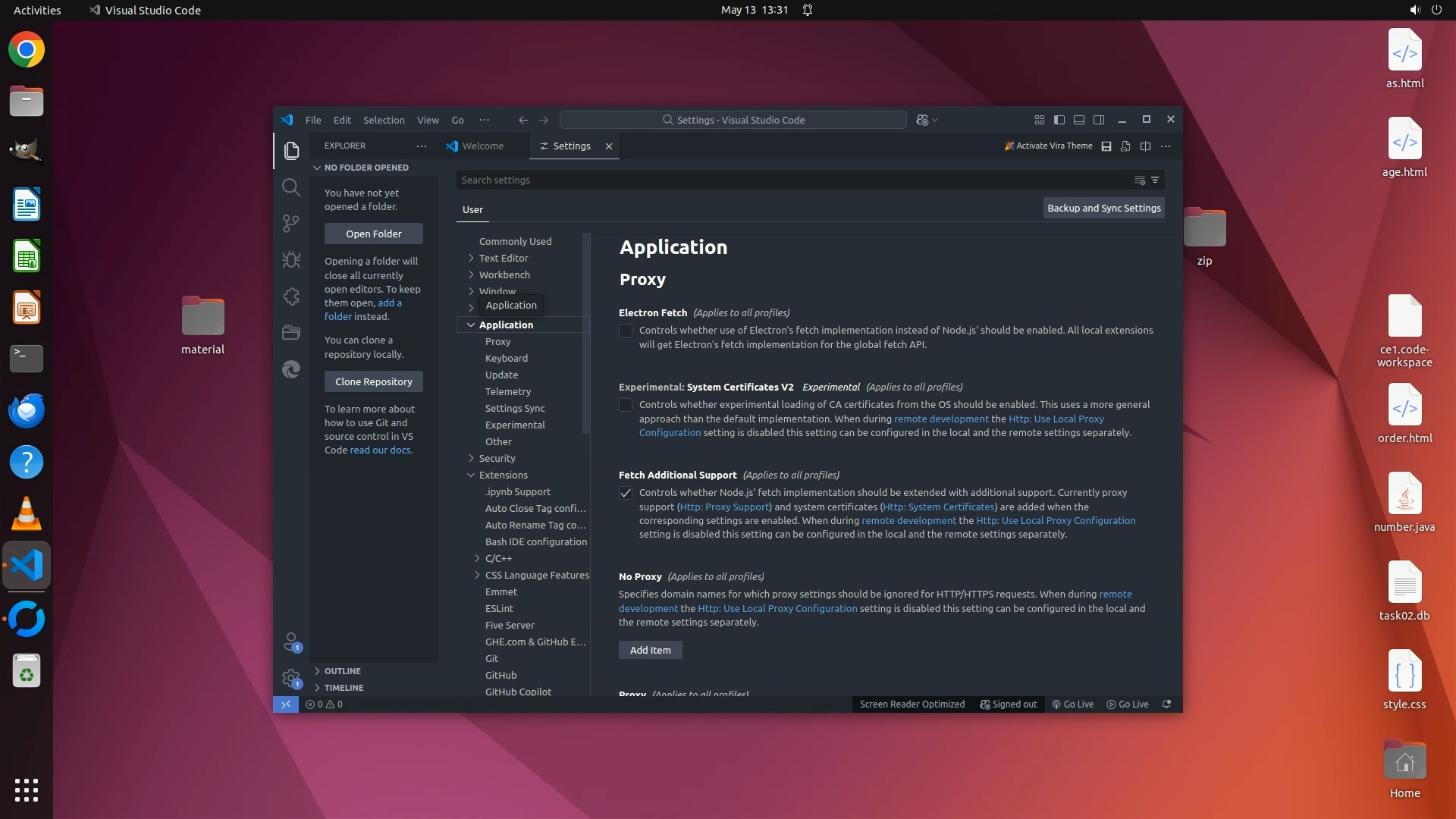Open Run and Debug view icon
This screenshot has height=819, width=1456.
pyautogui.click(x=291, y=260)
